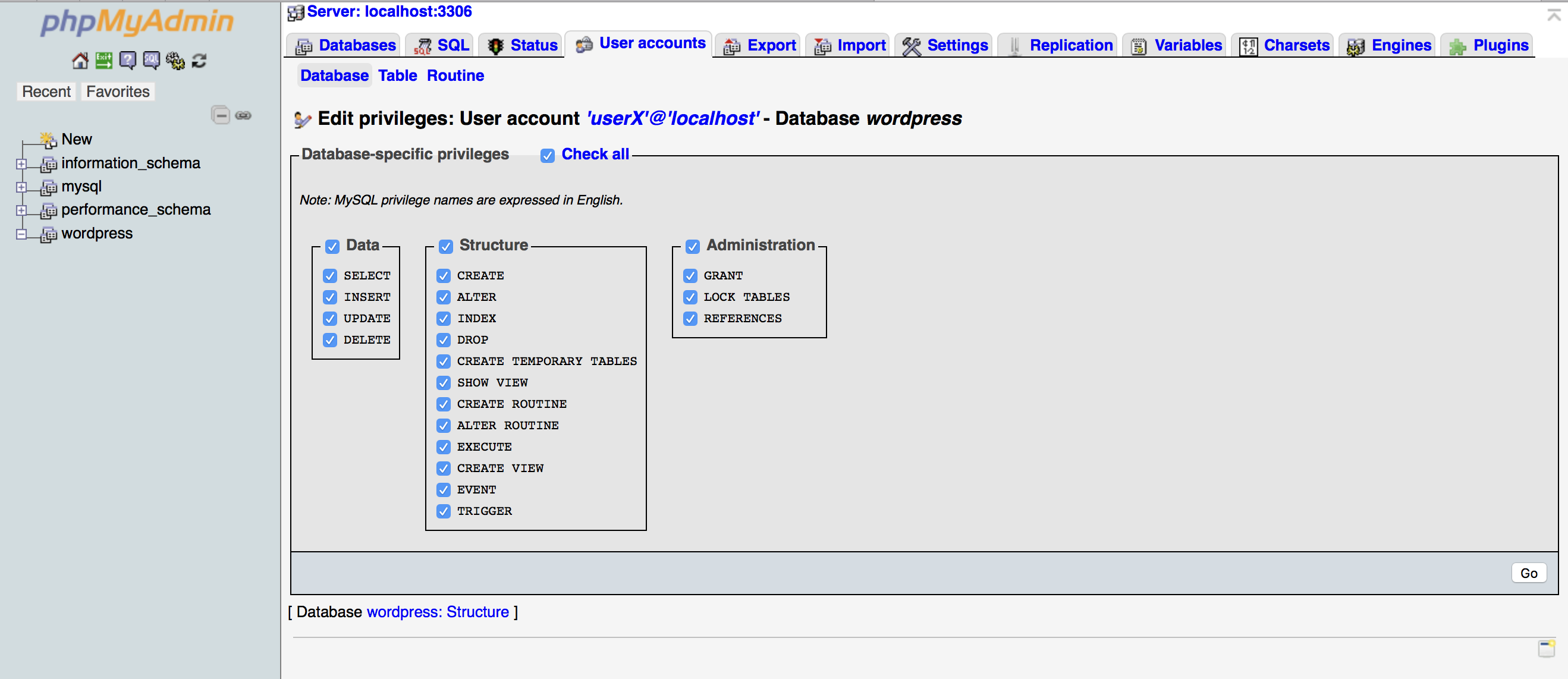Screen dimensions: 1568x679
Task: Click the wordpress database icon in the tree
Action: 49,234
